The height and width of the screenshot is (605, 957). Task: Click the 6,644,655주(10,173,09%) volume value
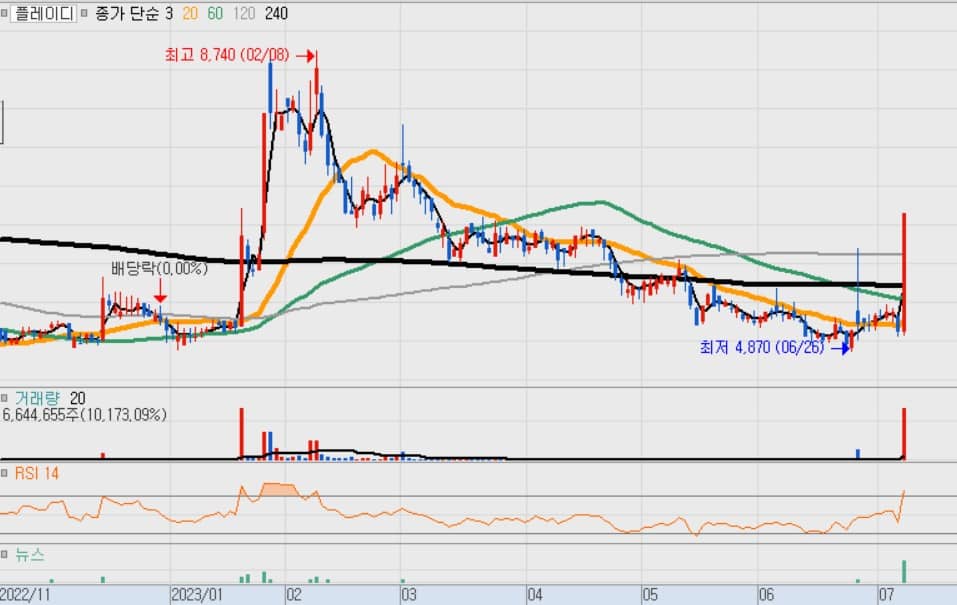(84, 415)
